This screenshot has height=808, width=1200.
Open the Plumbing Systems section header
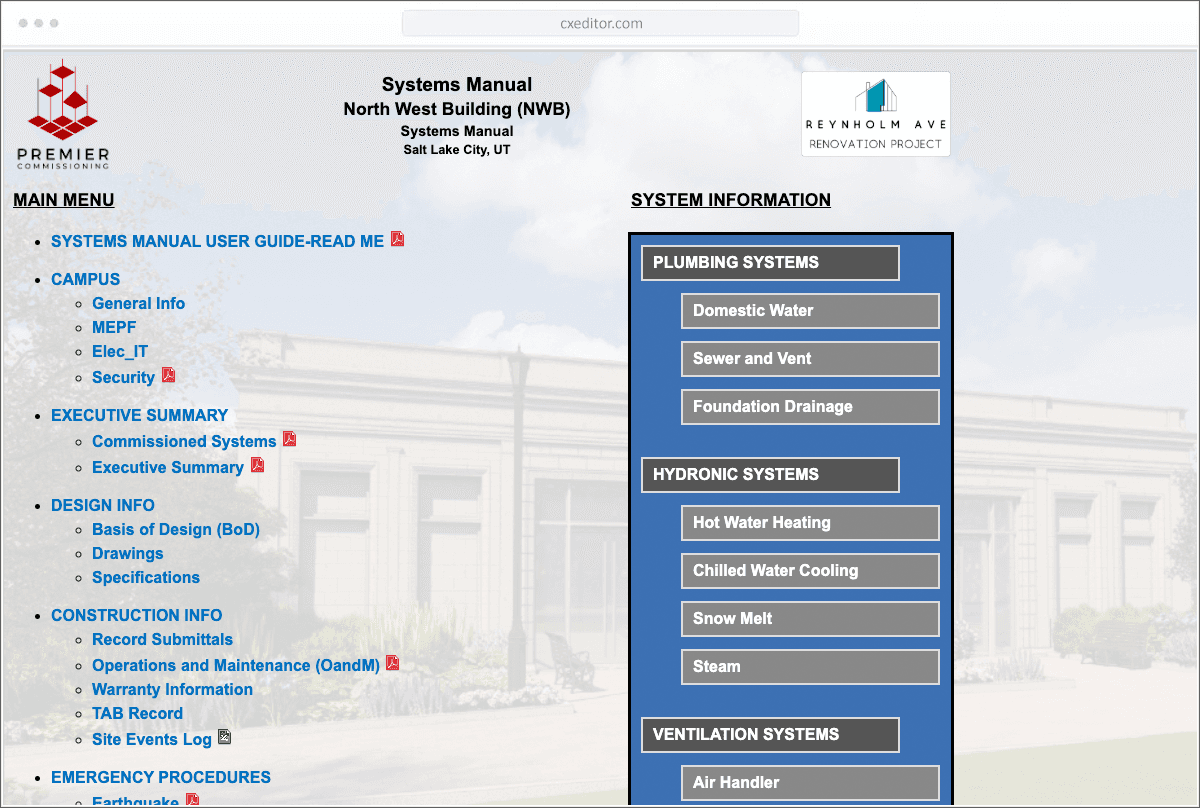point(770,263)
